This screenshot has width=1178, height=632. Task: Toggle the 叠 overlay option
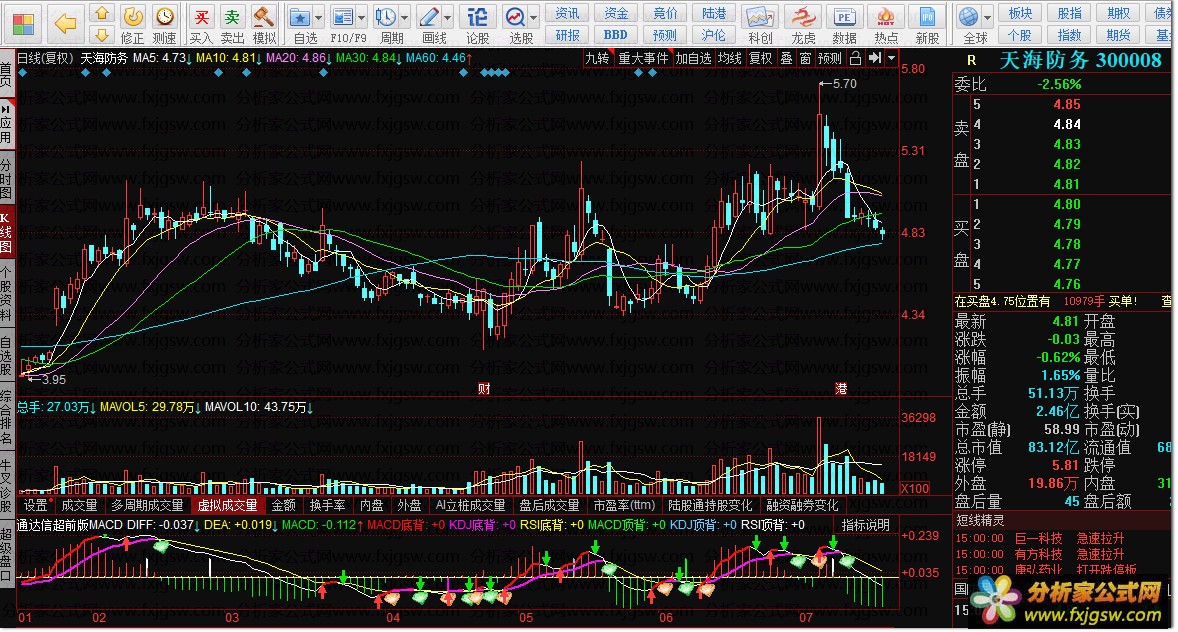(x=786, y=58)
